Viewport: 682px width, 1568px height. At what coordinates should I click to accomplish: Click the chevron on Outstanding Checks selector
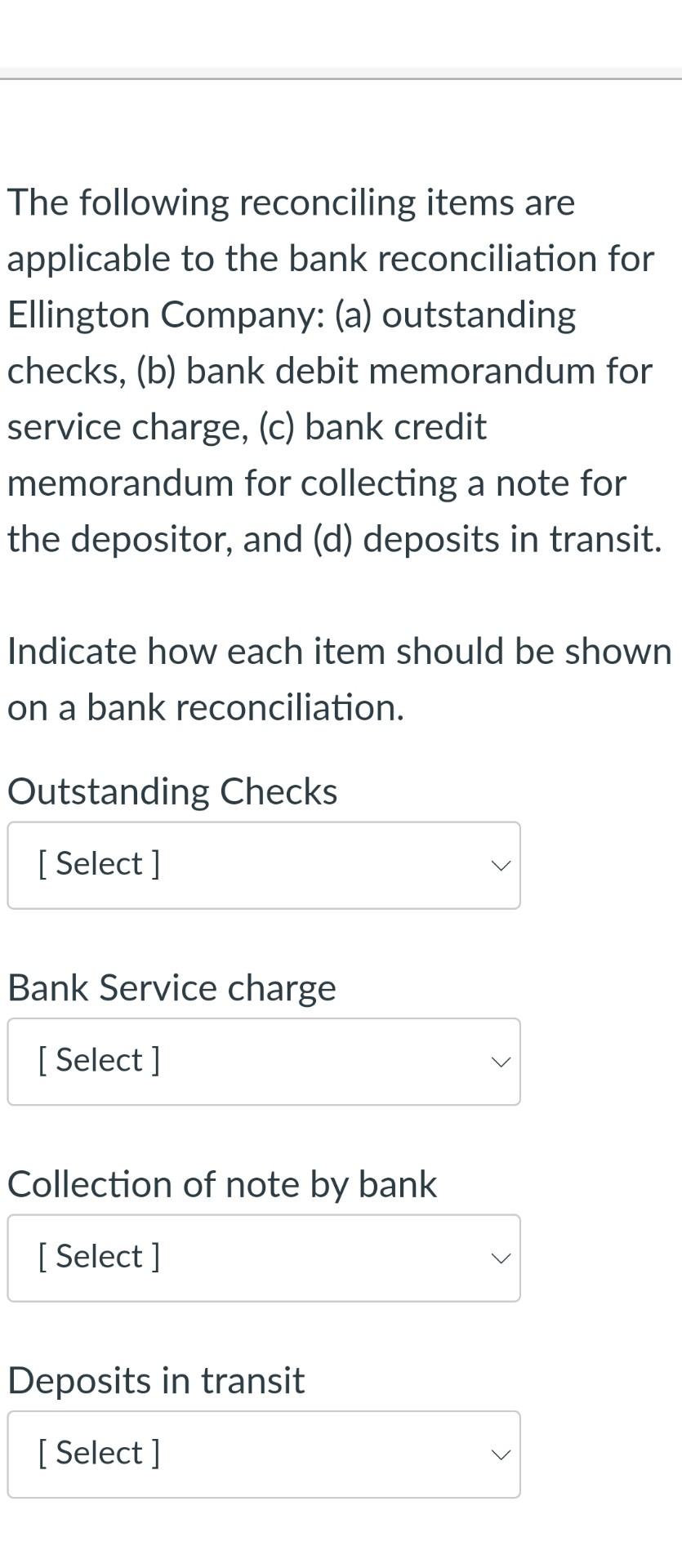[x=501, y=865]
